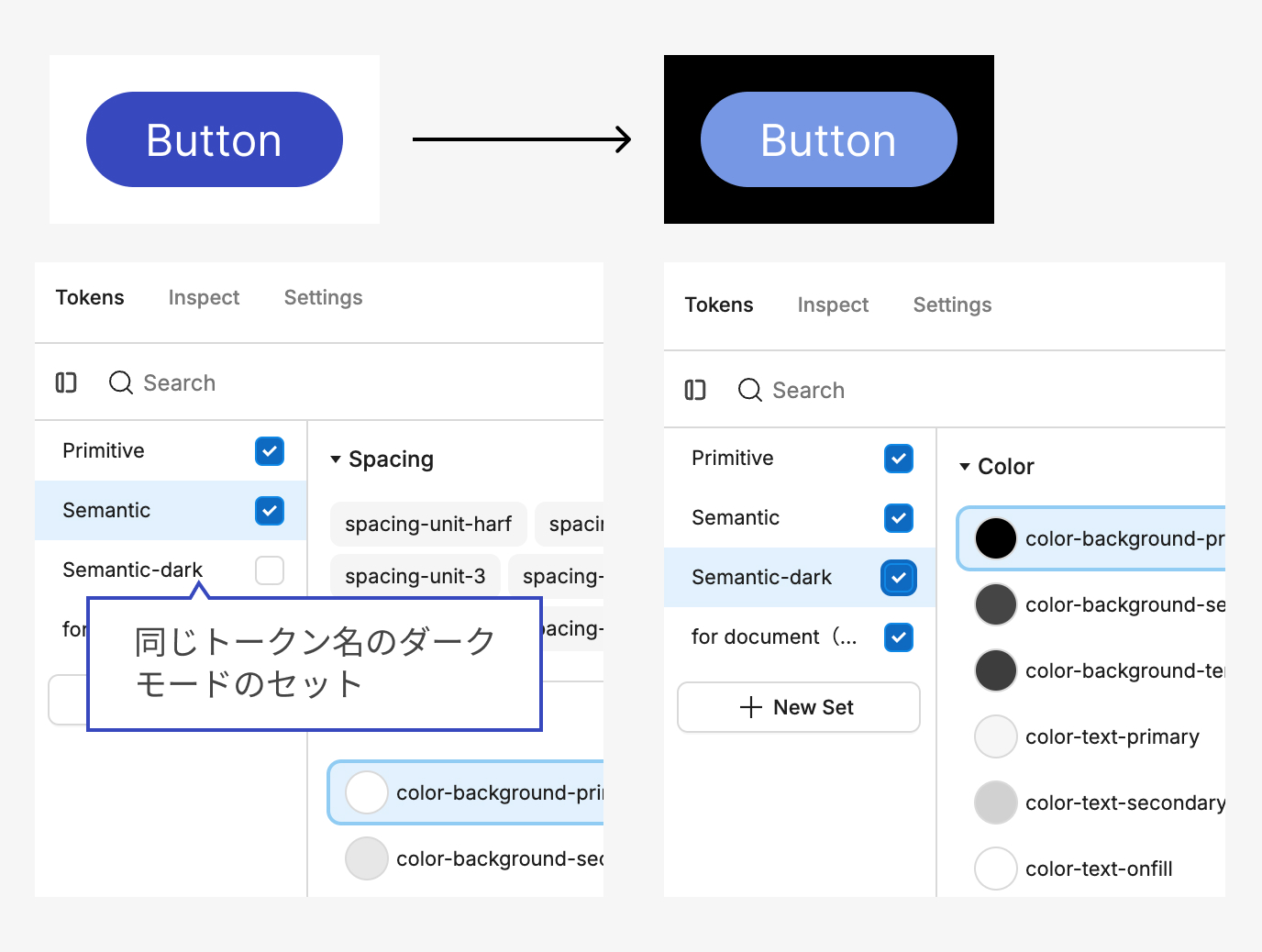Toggle sidebar panel icon in left Tokens panel

pyautogui.click(x=66, y=382)
